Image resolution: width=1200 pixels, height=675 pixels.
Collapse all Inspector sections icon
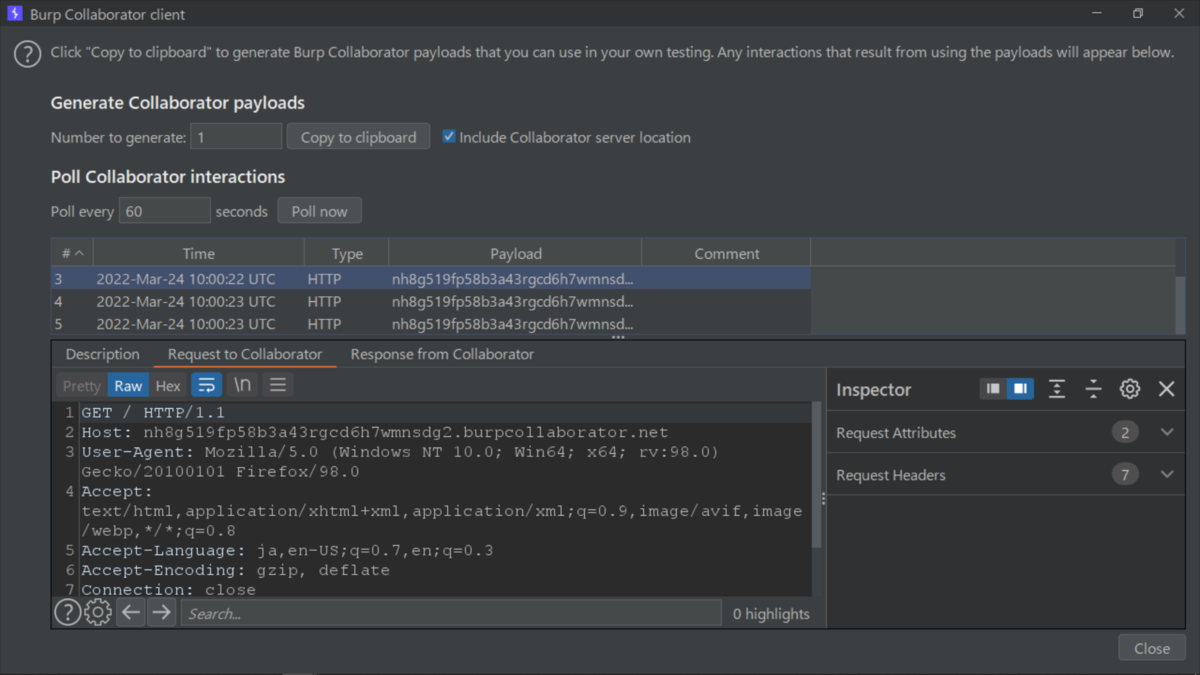1093,389
